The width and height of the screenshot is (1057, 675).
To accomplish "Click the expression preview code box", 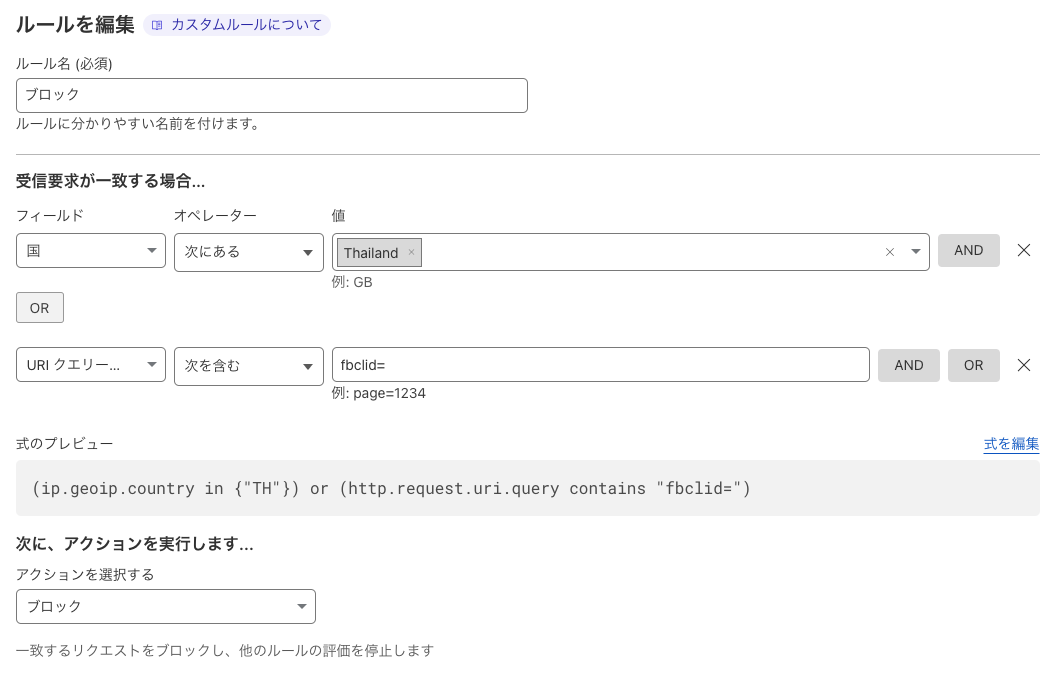I will 528,488.
